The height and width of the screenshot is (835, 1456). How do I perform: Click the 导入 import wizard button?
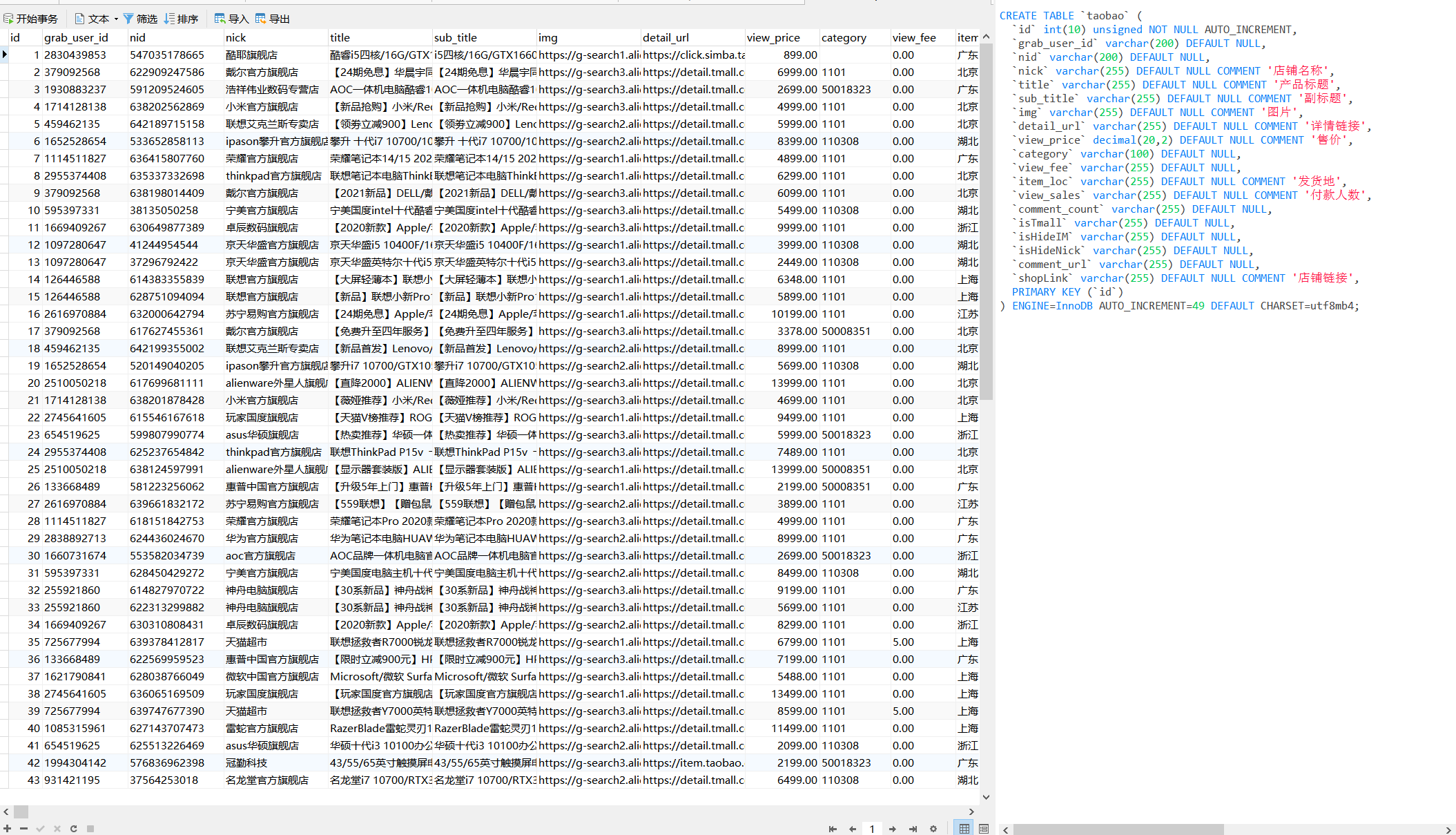(231, 19)
